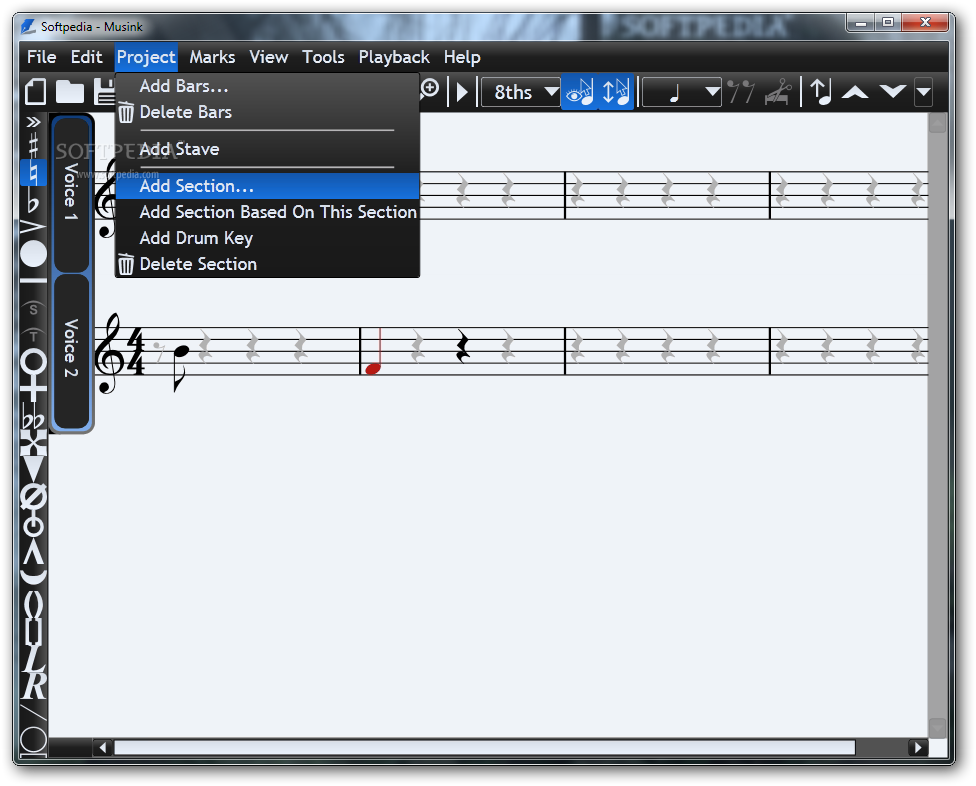Expand left palette with double chevron
Viewport: 976px width, 786px height.
34,122
